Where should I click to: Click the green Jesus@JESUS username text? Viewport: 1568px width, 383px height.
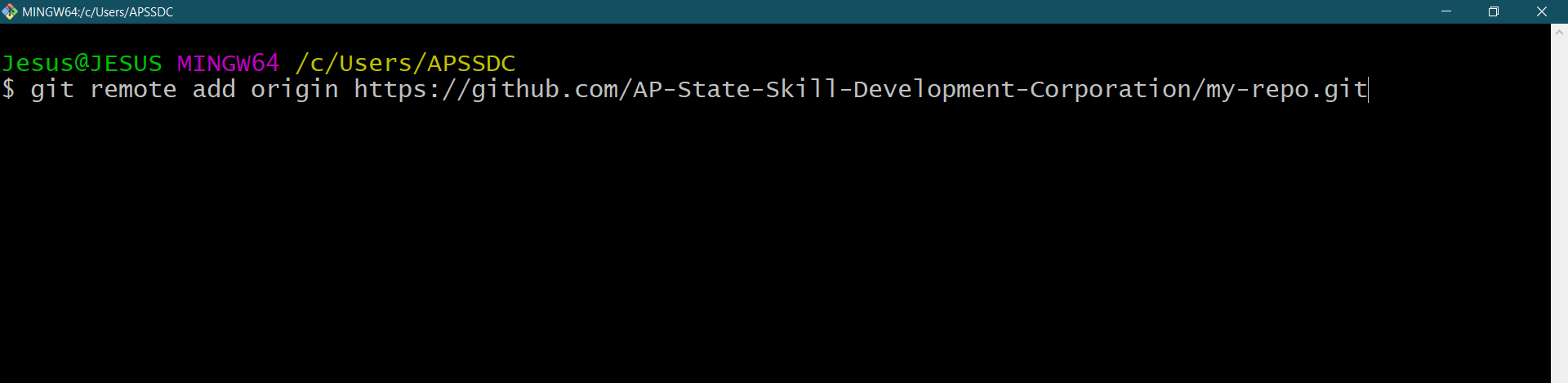tap(82, 63)
